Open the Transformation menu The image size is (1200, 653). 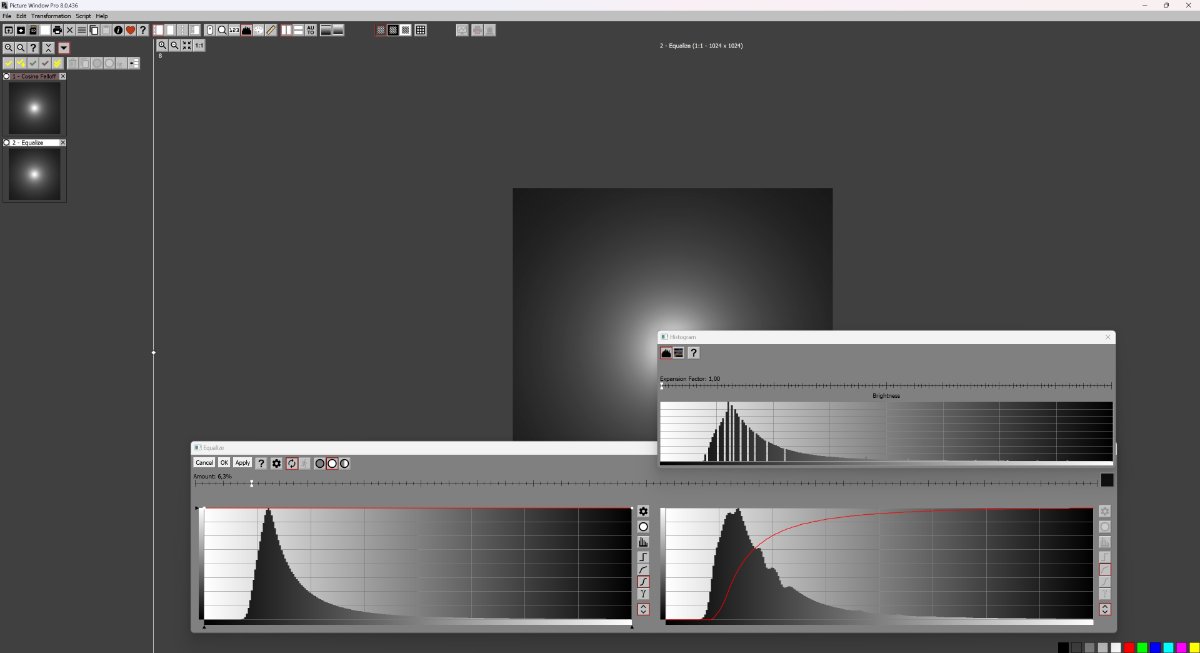click(50, 15)
